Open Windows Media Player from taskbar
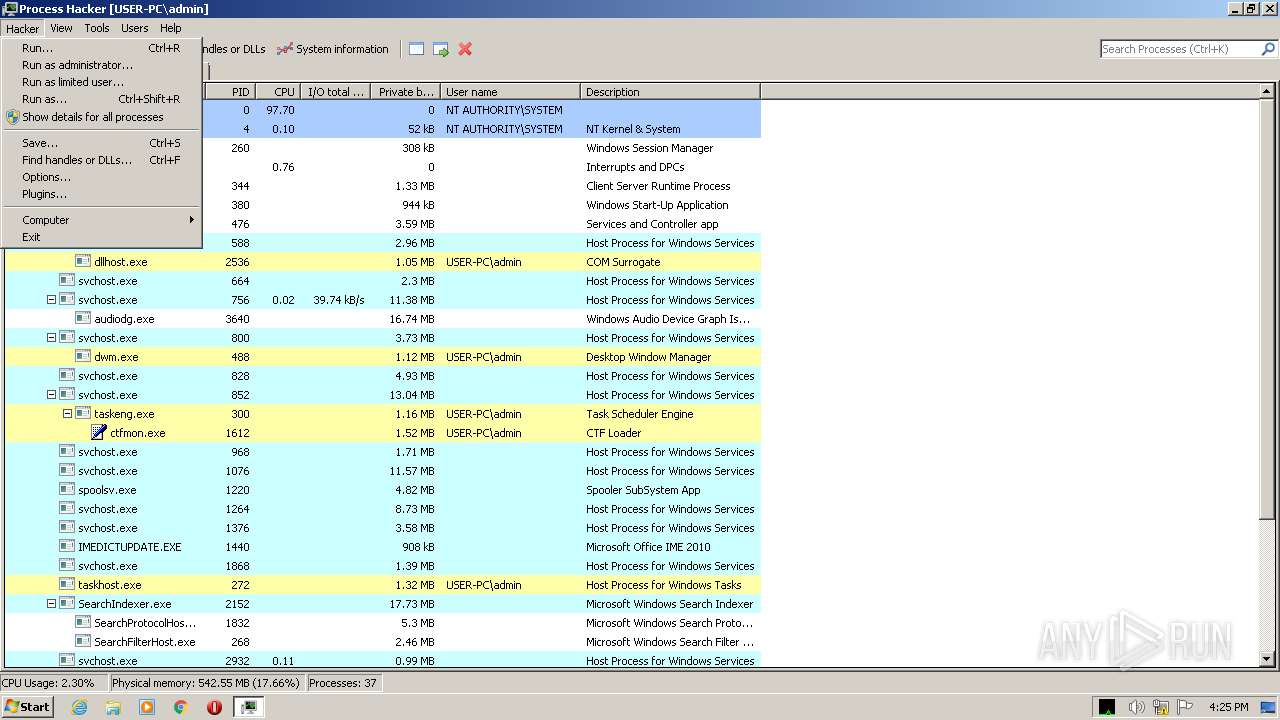1280x720 pixels. coord(147,707)
